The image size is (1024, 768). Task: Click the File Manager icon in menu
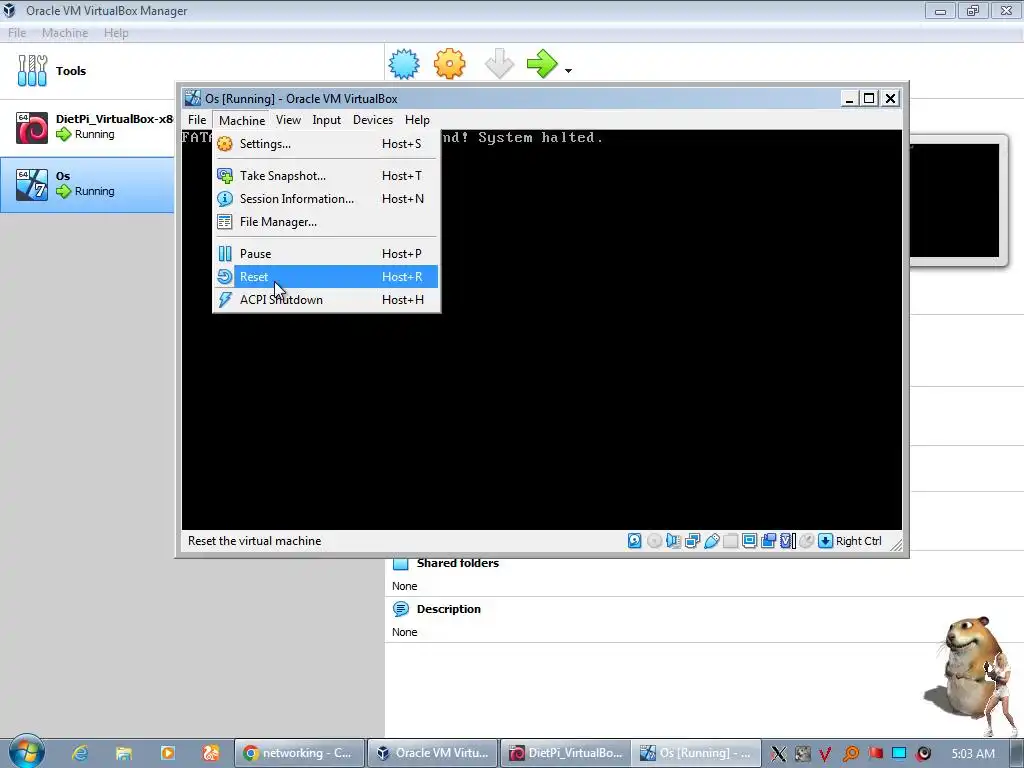225,222
